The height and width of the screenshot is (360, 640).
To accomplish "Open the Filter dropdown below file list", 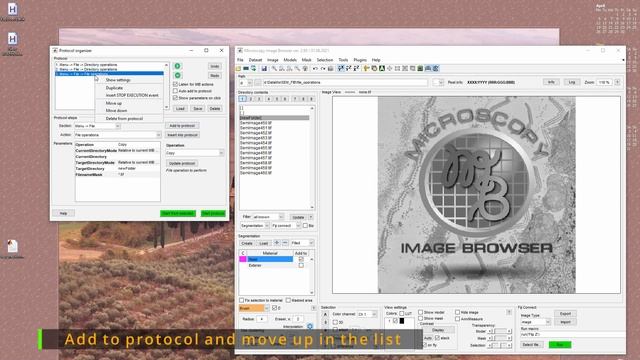I will [268, 217].
